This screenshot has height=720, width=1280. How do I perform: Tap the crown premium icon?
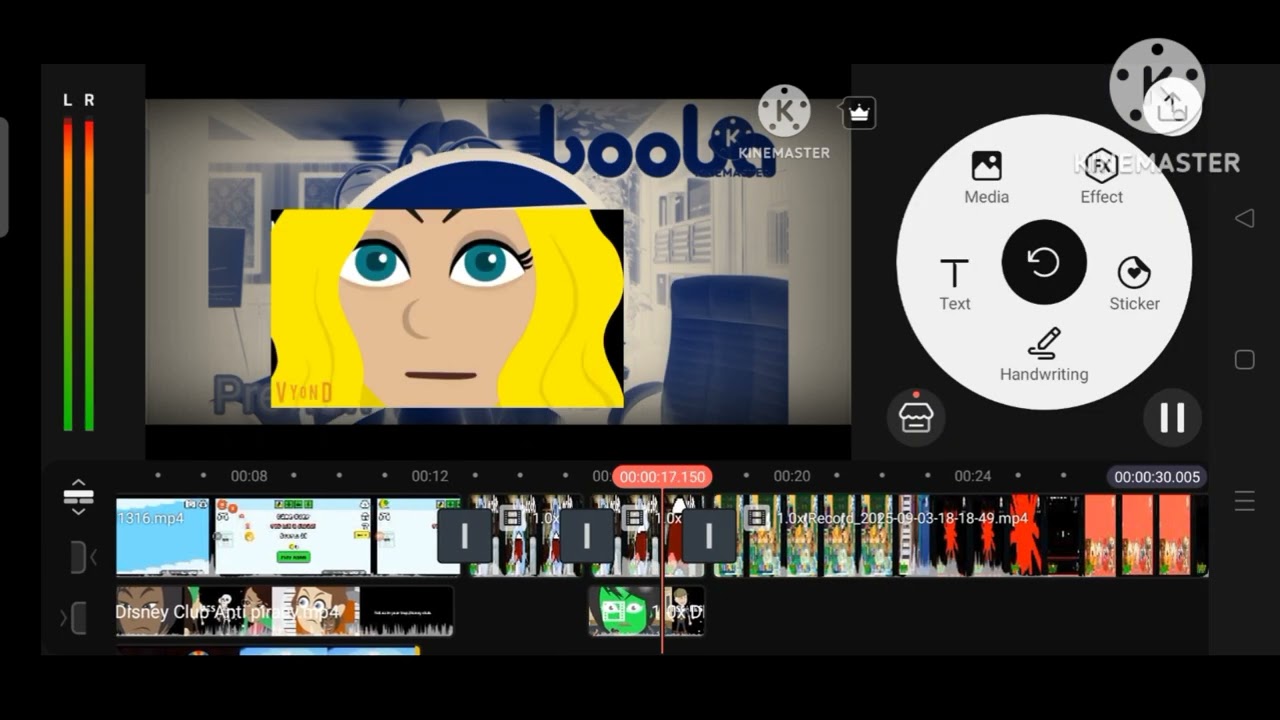tap(859, 113)
